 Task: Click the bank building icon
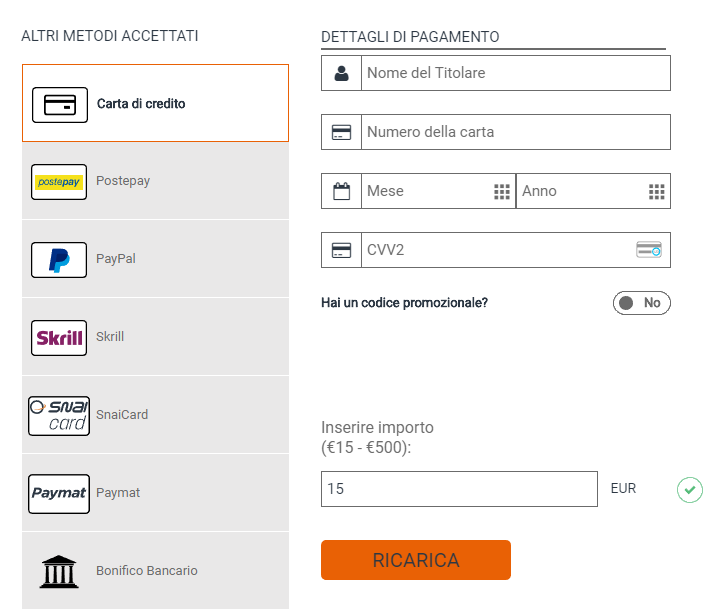coord(59,572)
